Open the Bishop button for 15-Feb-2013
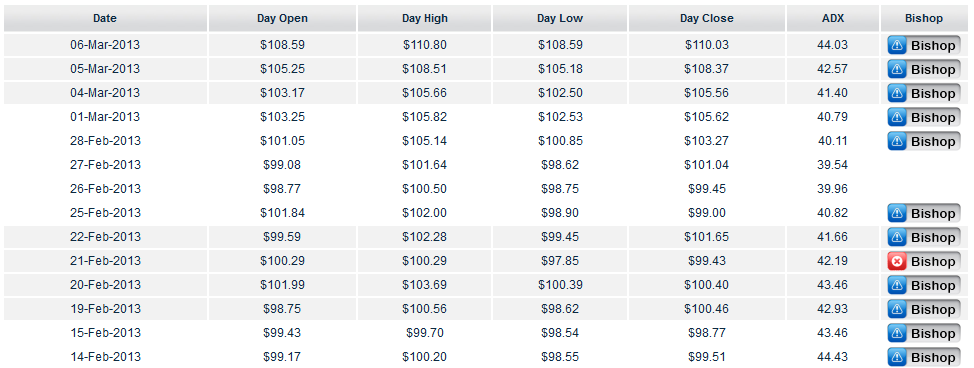This screenshot has width=974, height=368. pos(924,334)
